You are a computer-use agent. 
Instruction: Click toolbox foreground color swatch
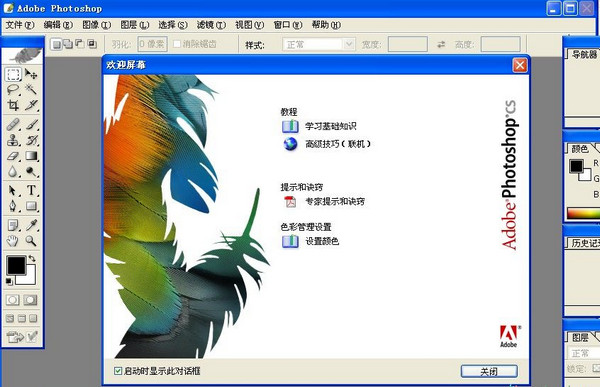[x=16, y=265]
